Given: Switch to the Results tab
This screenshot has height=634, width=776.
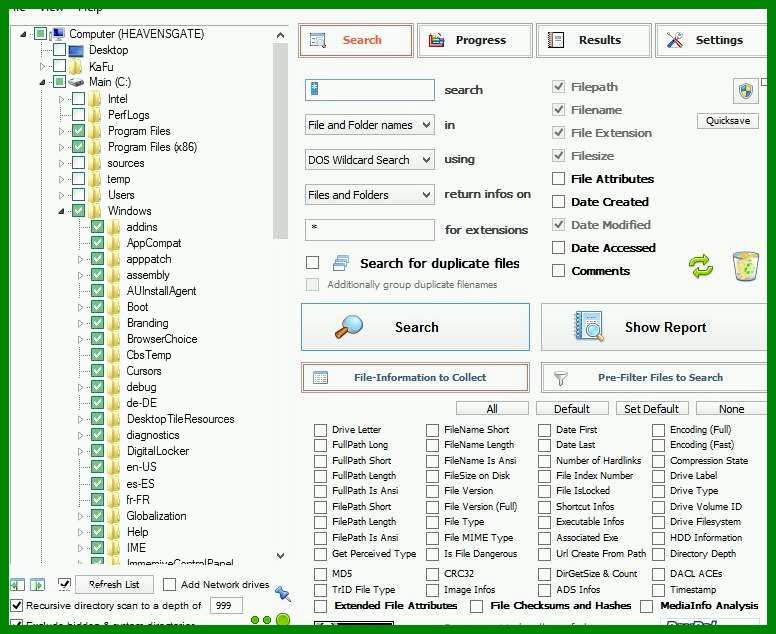Looking at the screenshot, I should [x=594, y=40].
